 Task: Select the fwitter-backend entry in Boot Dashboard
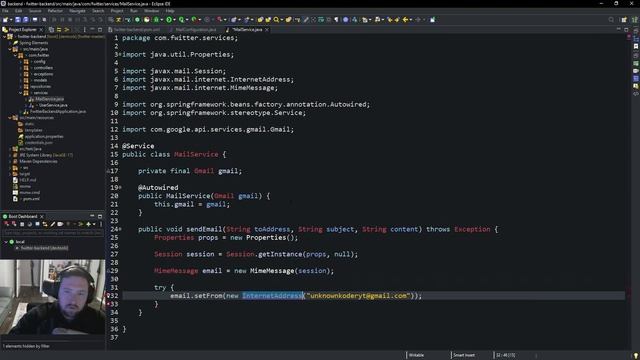click(44, 248)
